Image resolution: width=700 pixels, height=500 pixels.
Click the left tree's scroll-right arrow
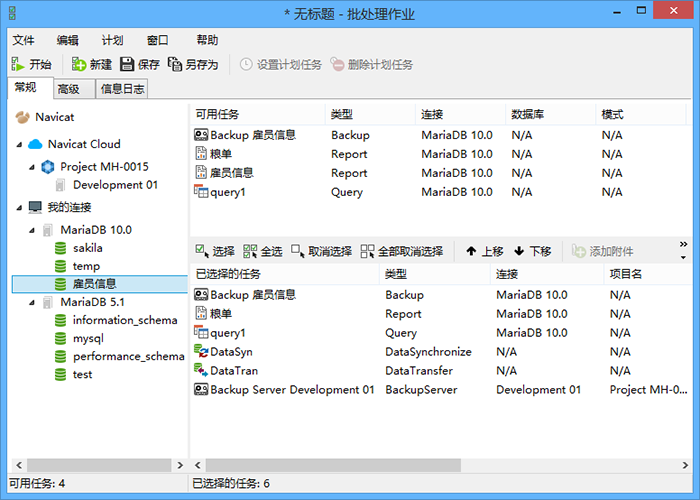click(180, 465)
